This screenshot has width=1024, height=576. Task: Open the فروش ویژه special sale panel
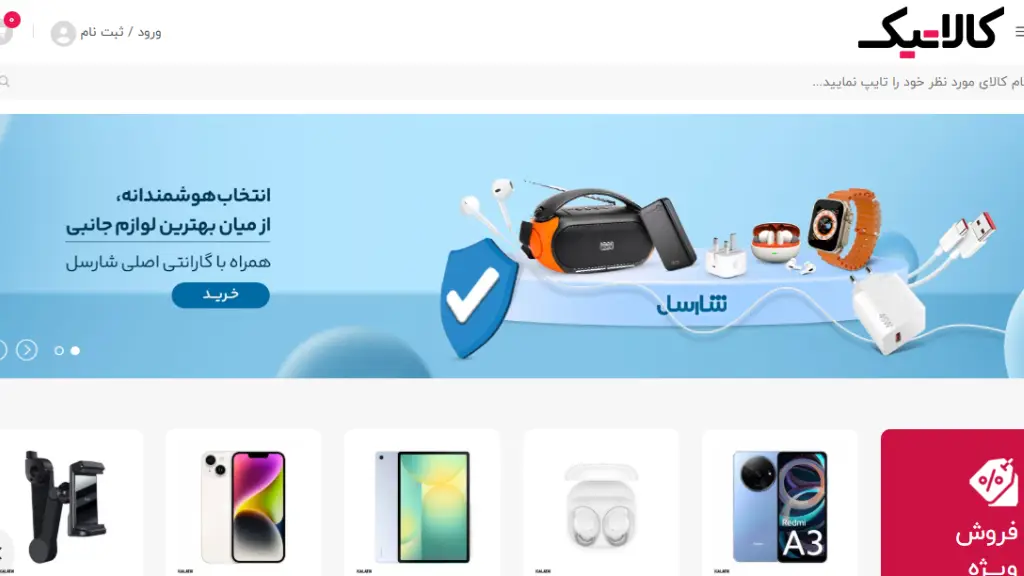[x=952, y=503]
